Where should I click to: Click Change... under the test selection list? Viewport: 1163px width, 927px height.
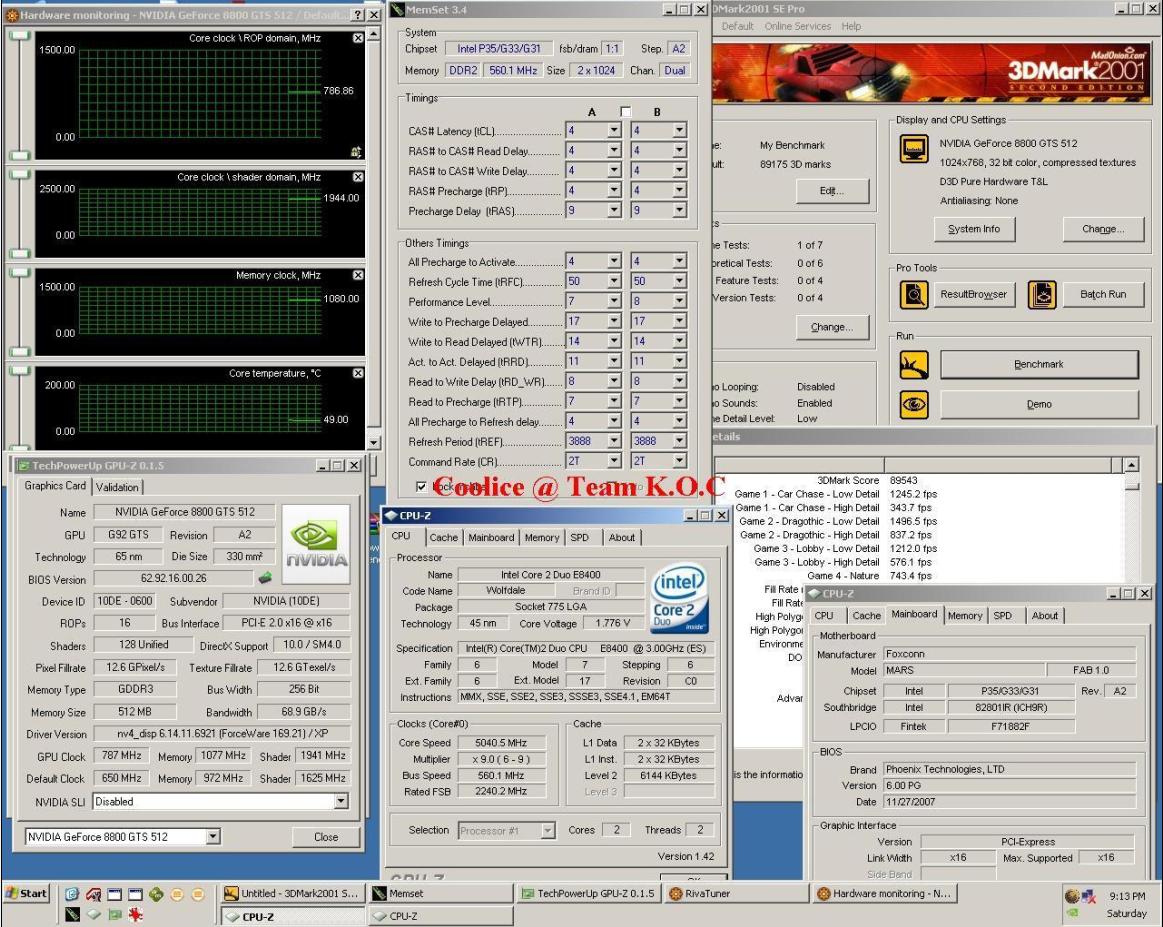[831, 327]
